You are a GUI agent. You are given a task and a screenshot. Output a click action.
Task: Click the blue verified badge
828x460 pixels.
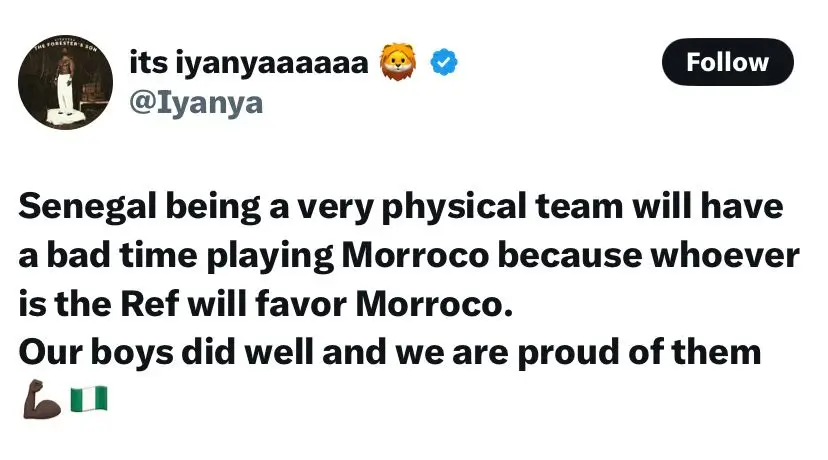pyautogui.click(x=444, y=63)
